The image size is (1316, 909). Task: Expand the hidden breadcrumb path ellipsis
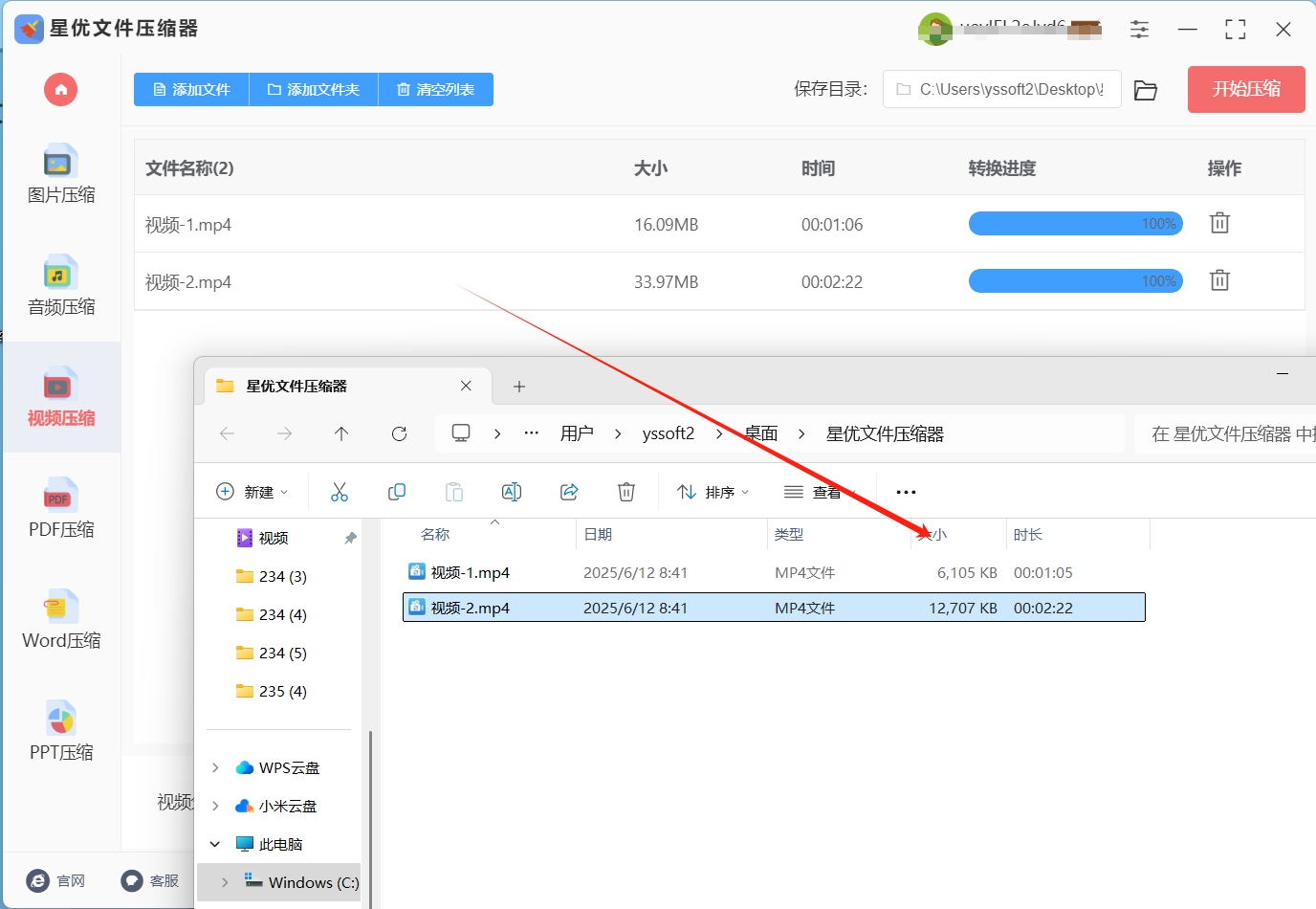click(x=532, y=433)
